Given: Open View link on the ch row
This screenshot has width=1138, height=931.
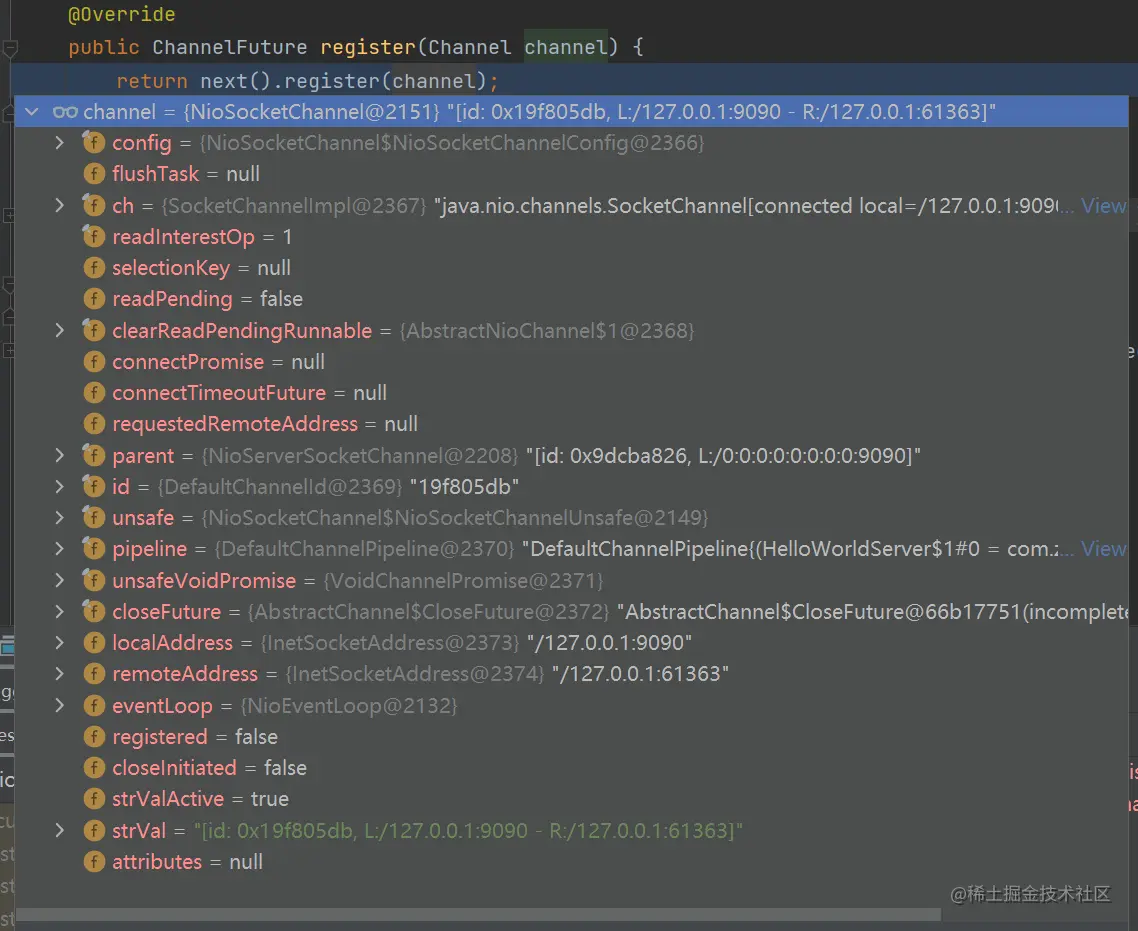Looking at the screenshot, I should (1103, 205).
